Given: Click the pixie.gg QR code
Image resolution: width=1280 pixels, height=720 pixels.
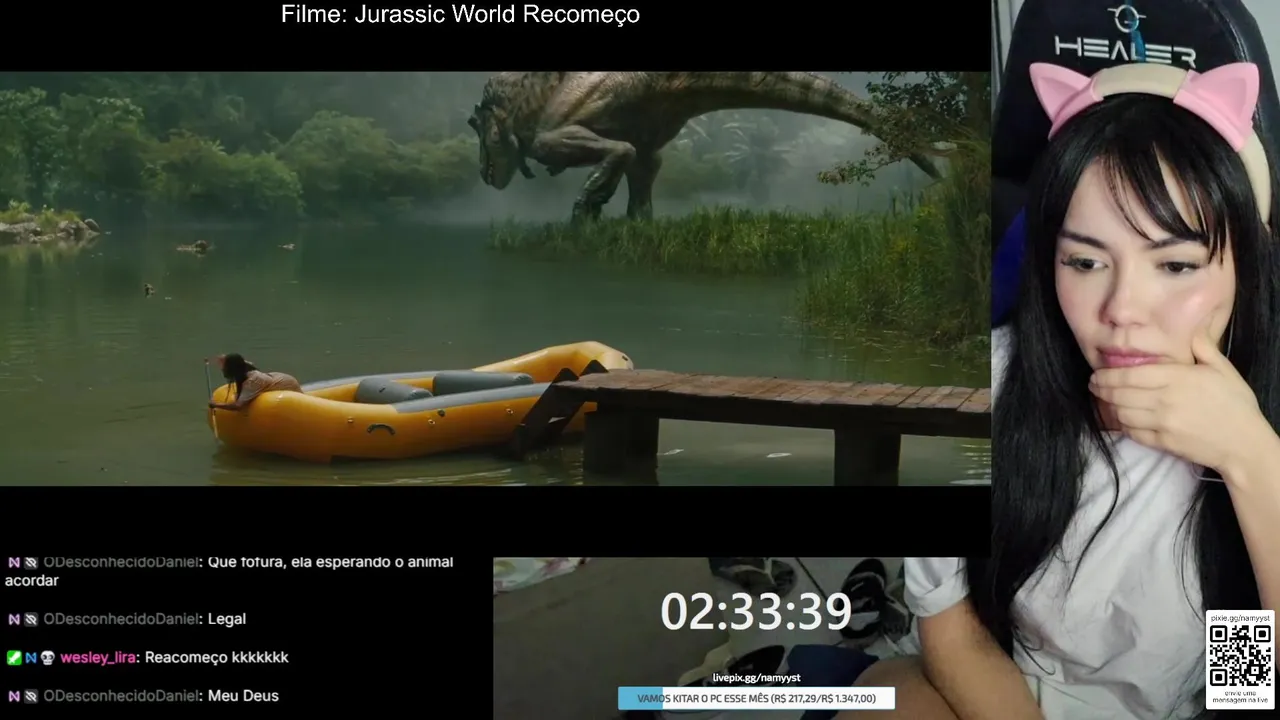Looking at the screenshot, I should pos(1240,656).
